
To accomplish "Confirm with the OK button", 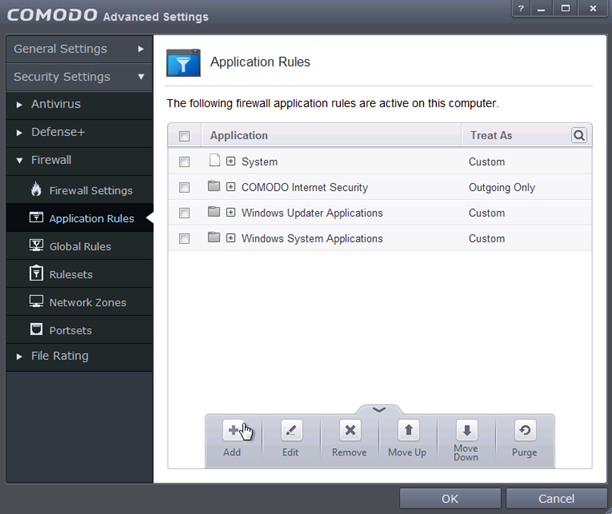I will pos(450,498).
